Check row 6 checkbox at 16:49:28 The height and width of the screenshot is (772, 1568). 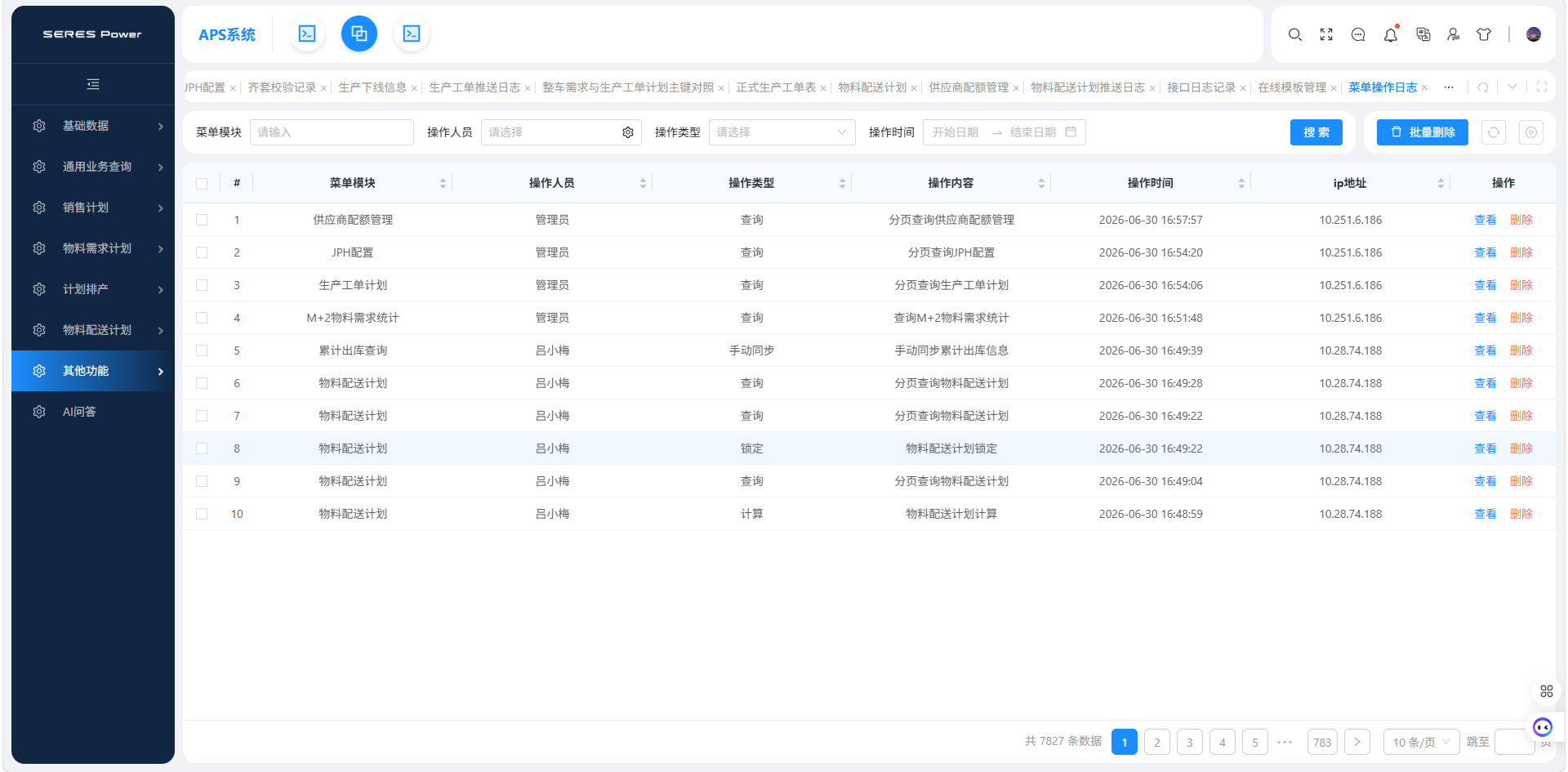(202, 383)
